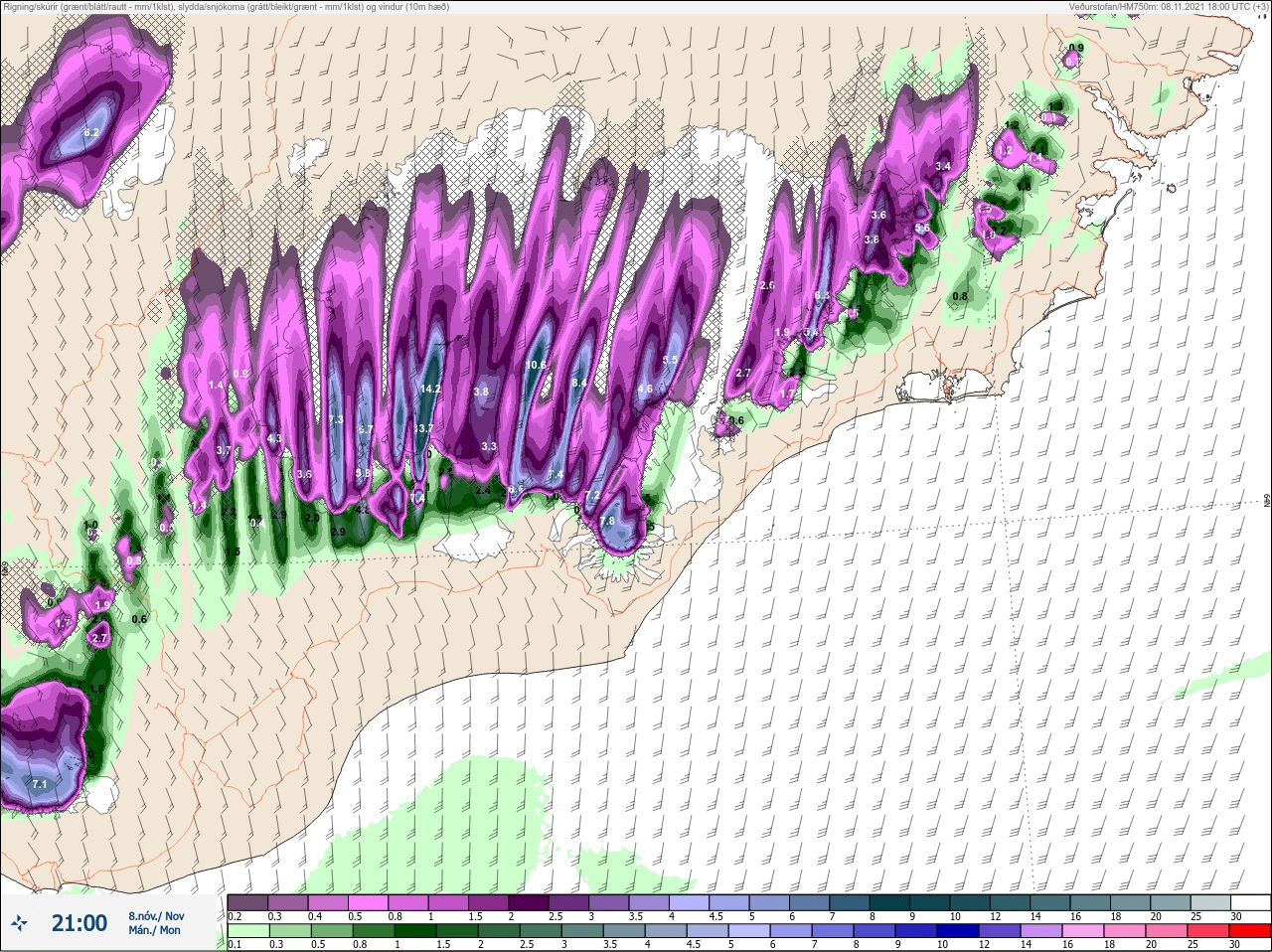Viewport: 1272px width, 952px height.
Task: Click the weekday text 'Mán./ Mon'
Action: click(154, 931)
